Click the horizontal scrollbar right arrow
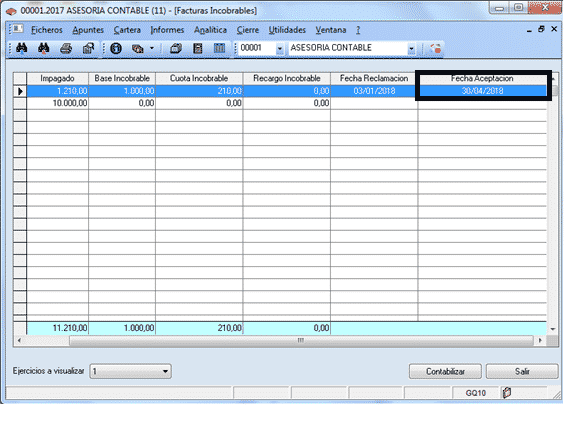 tap(540, 340)
